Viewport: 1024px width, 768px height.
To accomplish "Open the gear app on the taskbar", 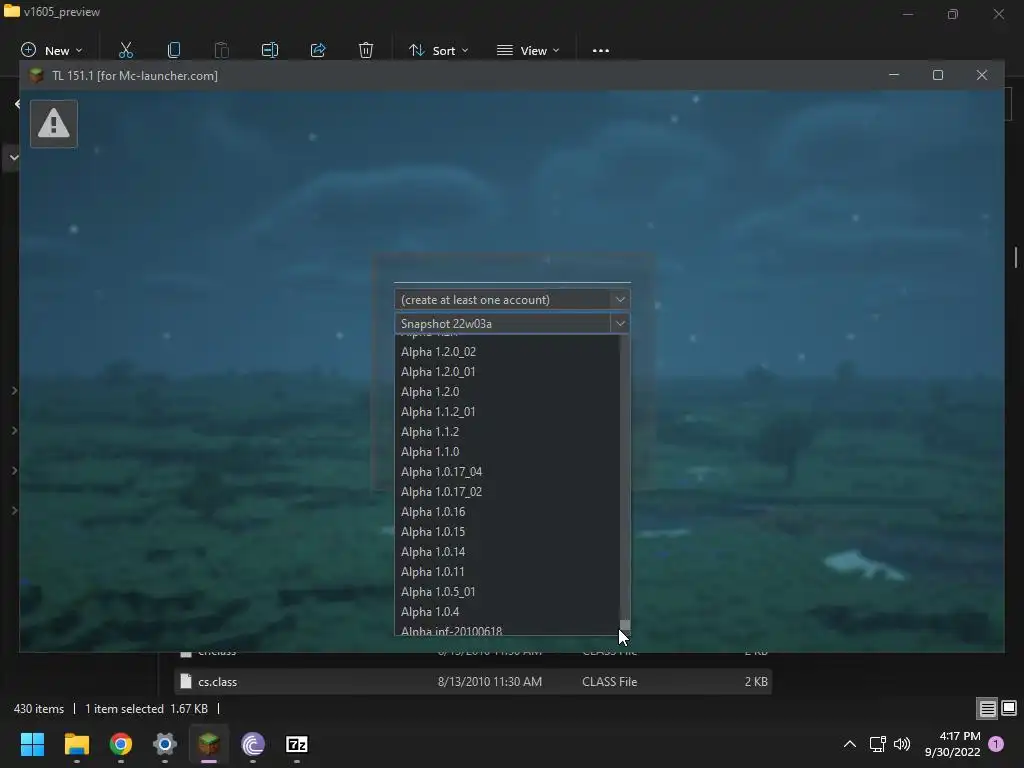I will point(165,744).
